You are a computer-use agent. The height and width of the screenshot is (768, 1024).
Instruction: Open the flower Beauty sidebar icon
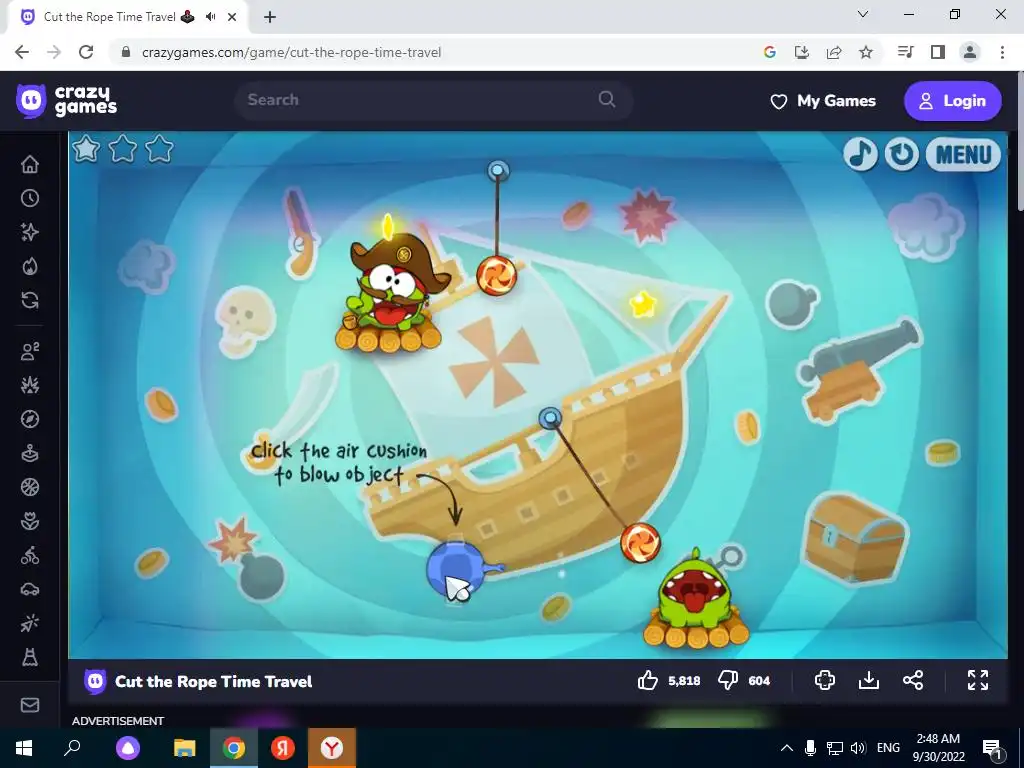[x=30, y=521]
